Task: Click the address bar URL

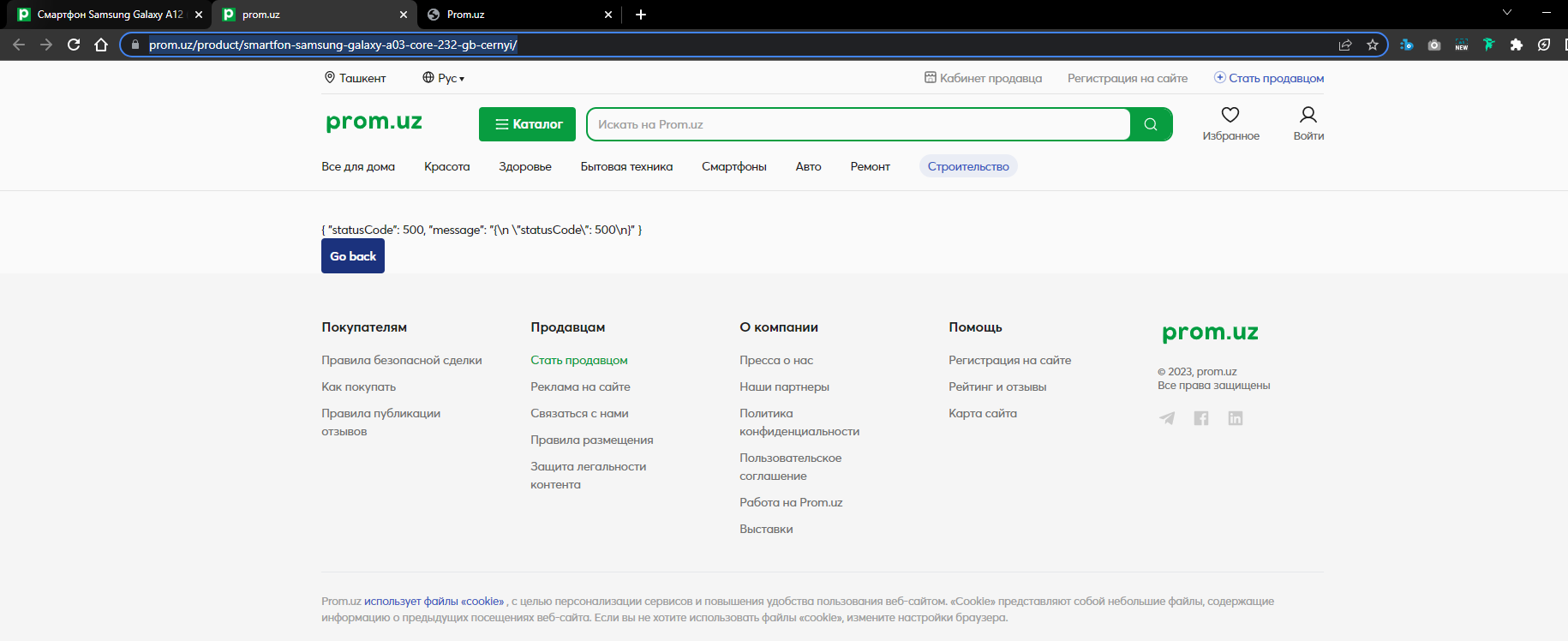Action: click(332, 45)
